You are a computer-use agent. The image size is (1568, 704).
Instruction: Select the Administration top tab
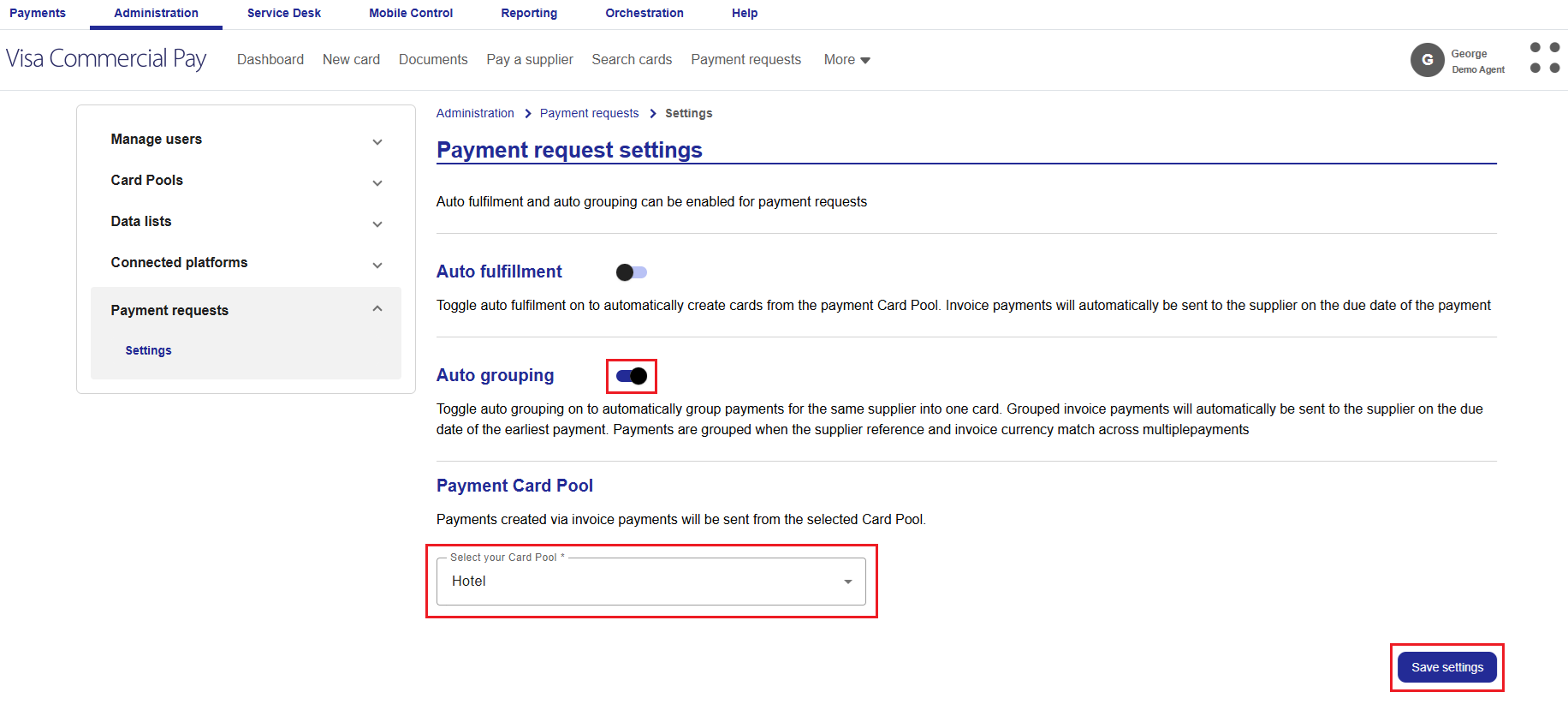pos(156,13)
